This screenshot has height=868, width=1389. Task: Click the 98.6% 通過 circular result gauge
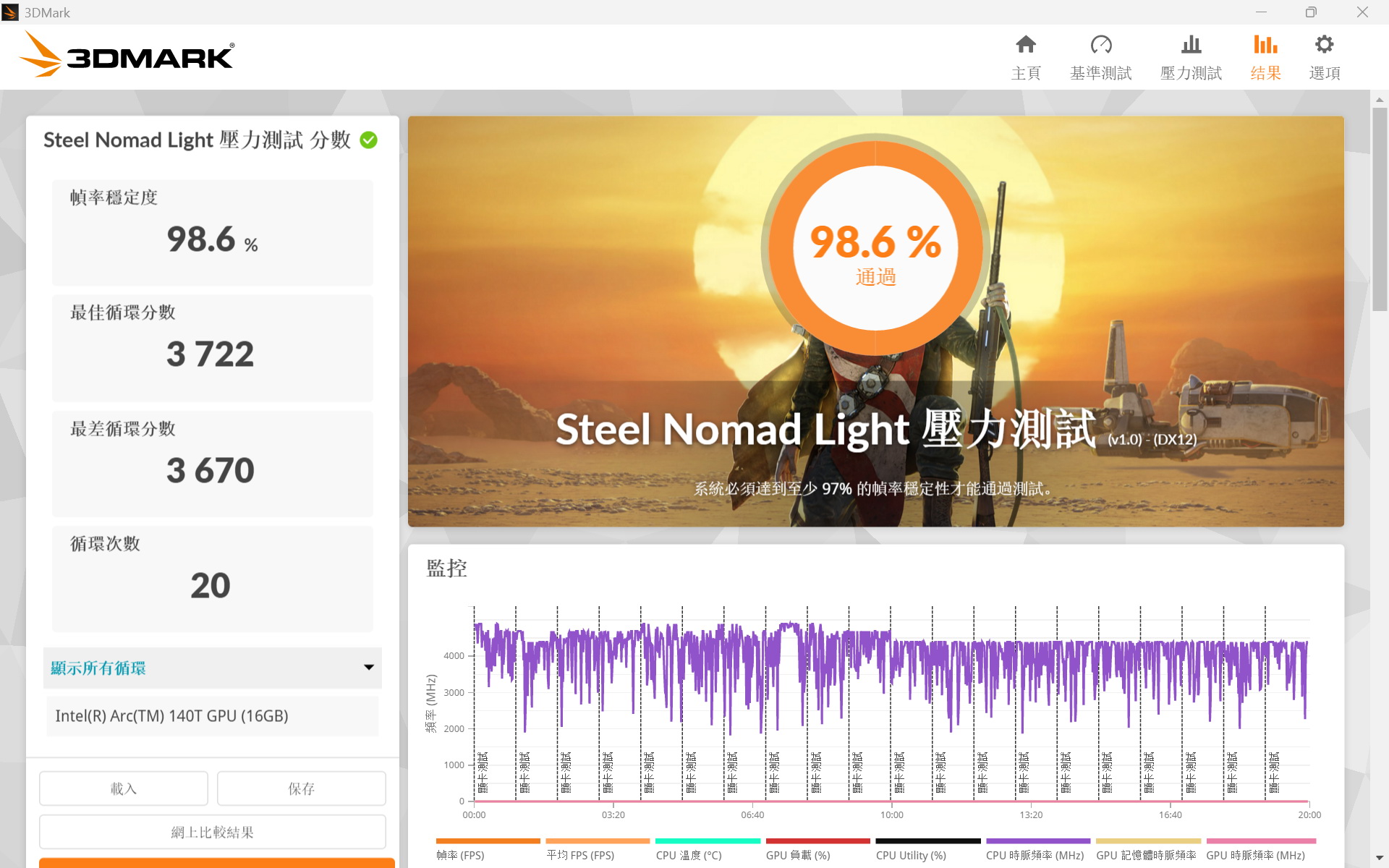pos(875,247)
